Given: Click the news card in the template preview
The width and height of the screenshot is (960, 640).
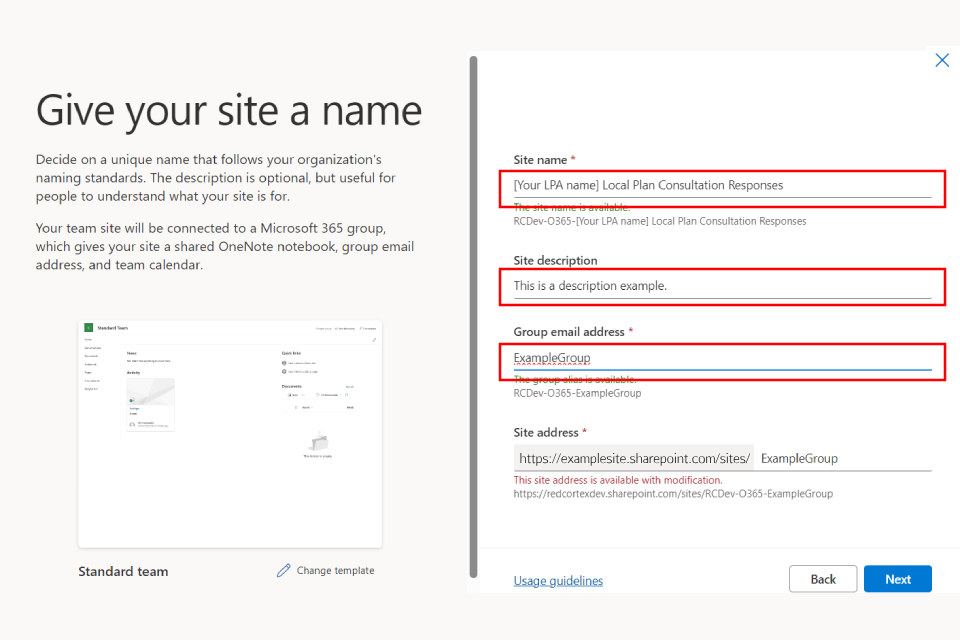Looking at the screenshot, I should tap(150, 404).
